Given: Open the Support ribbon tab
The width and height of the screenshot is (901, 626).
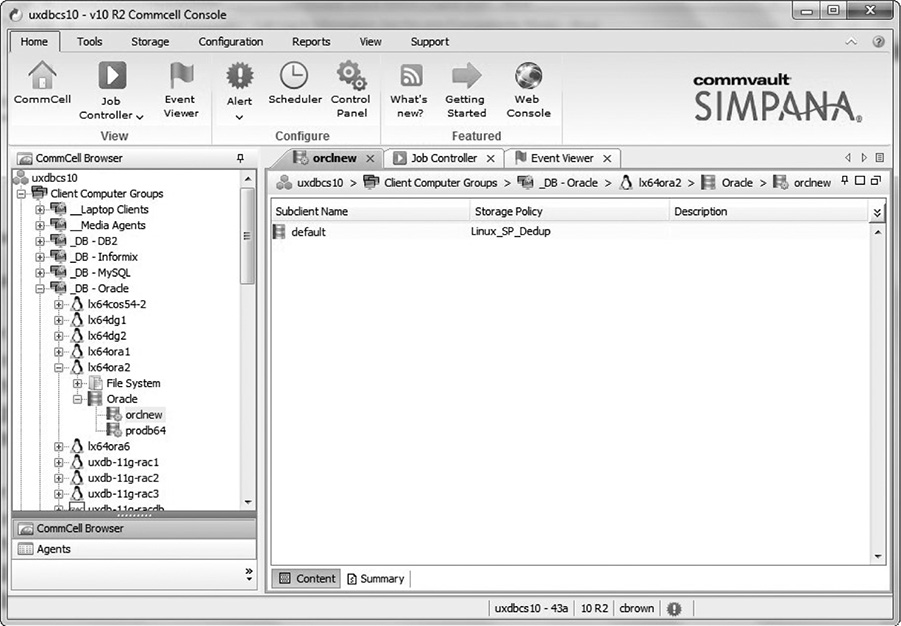Looking at the screenshot, I should click(x=430, y=42).
